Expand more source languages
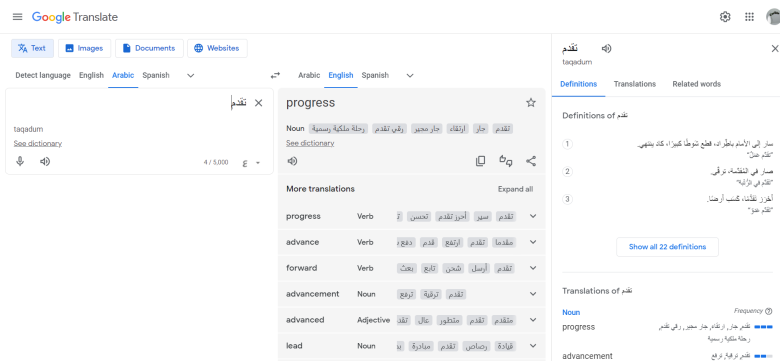The height and width of the screenshot is (361, 780). point(191,76)
